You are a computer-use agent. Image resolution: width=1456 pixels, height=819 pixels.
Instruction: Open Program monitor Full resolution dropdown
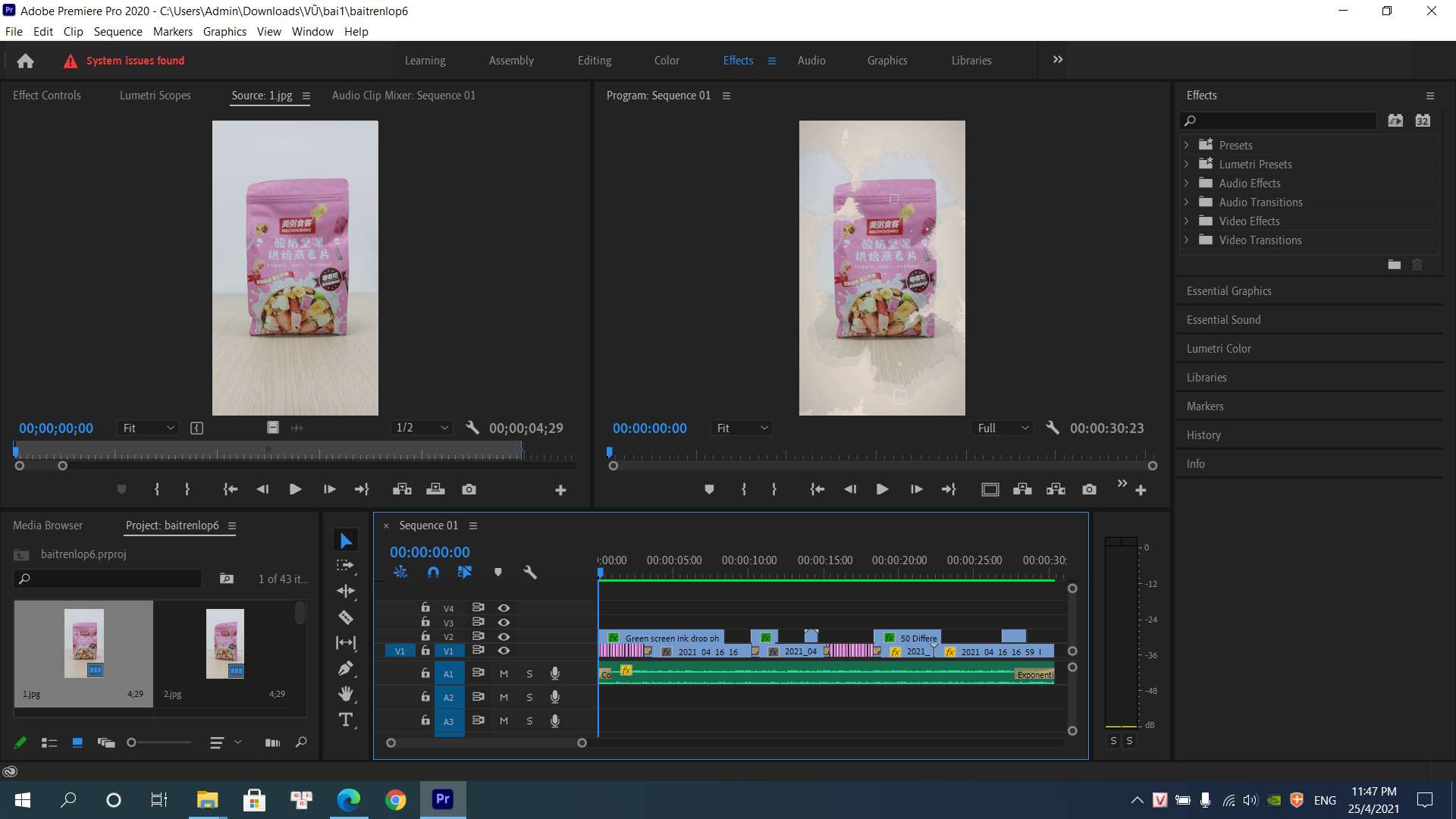pyautogui.click(x=1003, y=428)
